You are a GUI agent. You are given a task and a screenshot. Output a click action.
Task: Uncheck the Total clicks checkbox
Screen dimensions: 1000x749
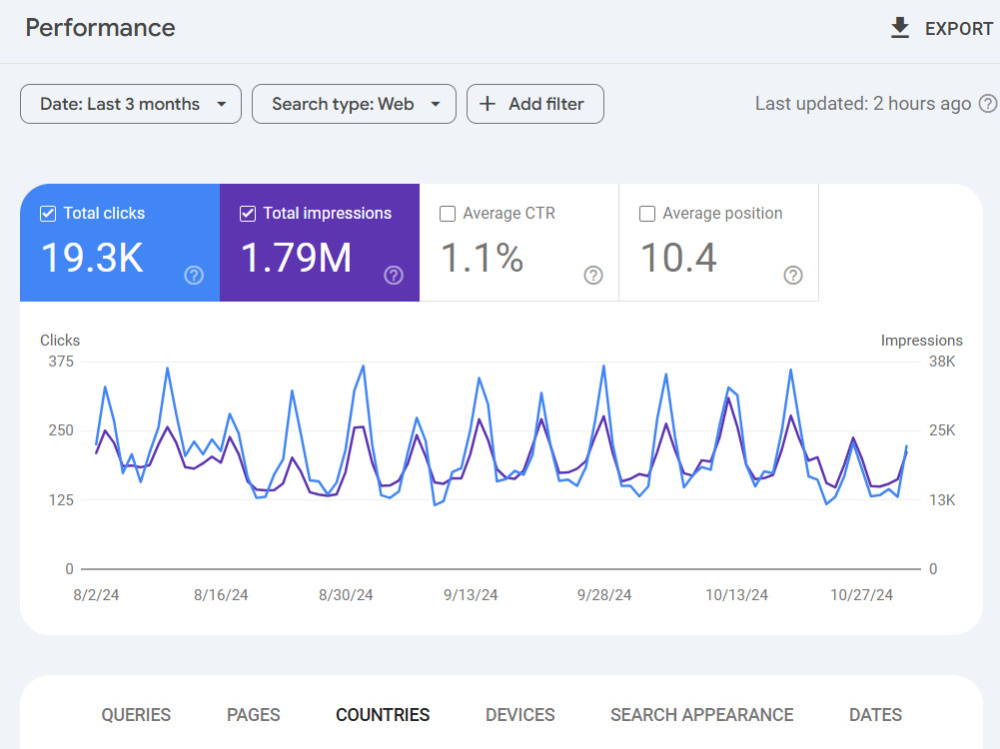point(48,213)
